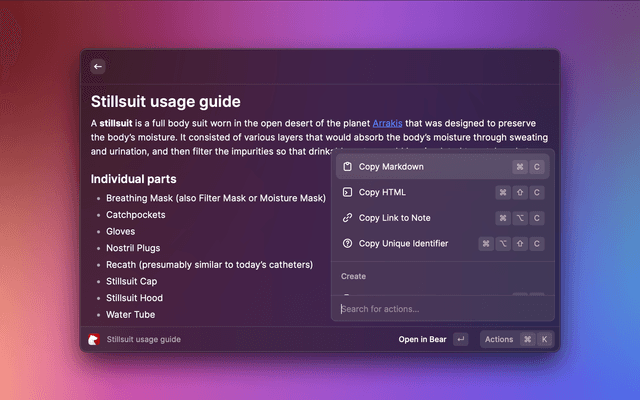
Task: Click the Bear app icon in the footer
Action: coord(94,339)
